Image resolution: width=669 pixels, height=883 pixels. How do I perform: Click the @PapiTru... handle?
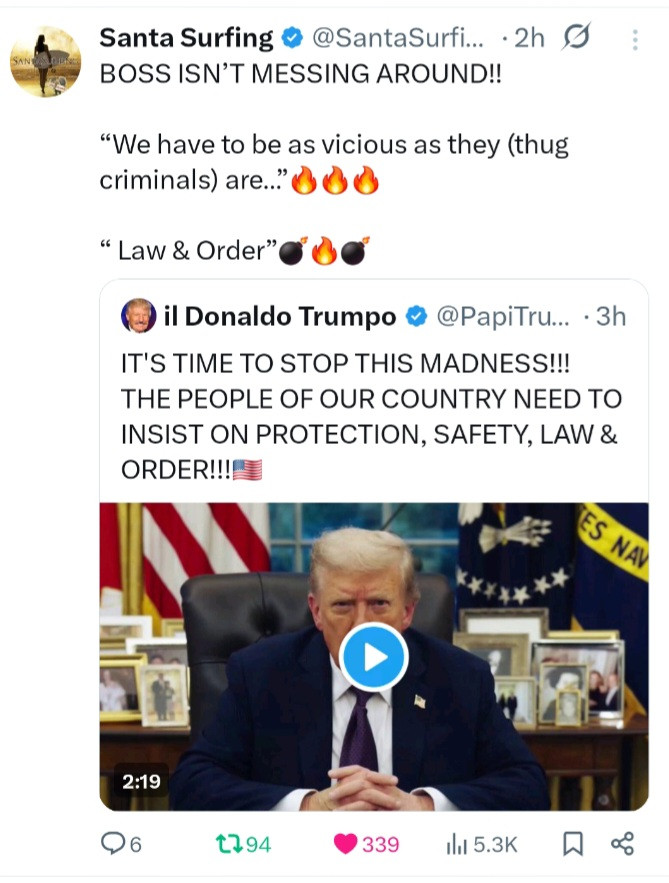click(x=503, y=316)
